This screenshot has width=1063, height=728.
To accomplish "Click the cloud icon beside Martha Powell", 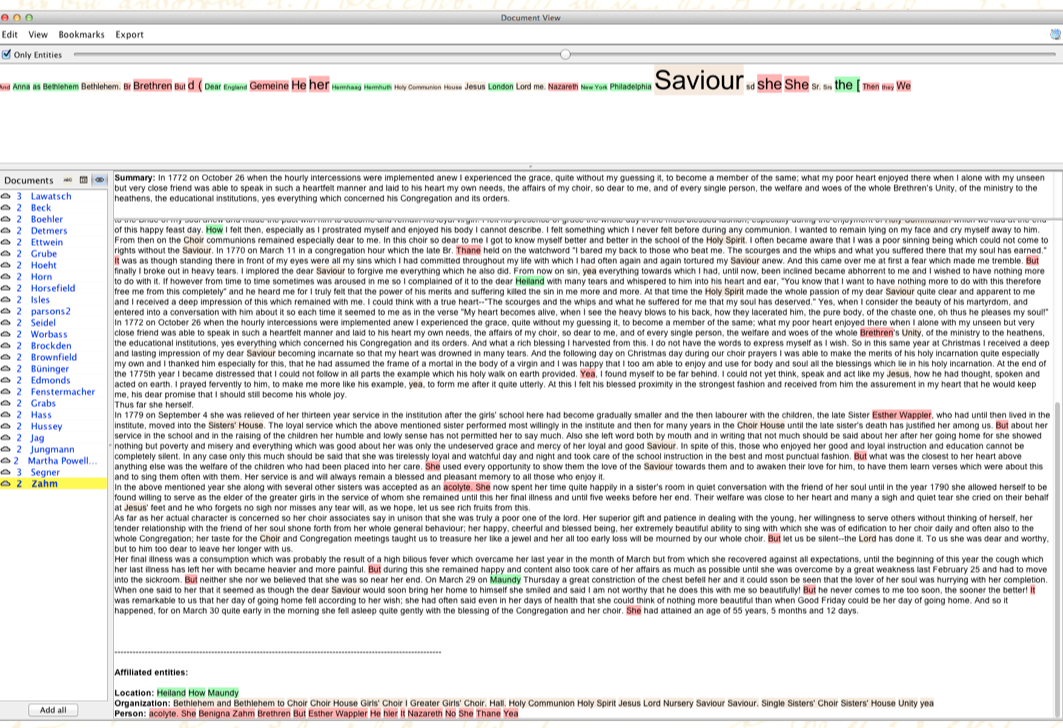I will (x=6, y=461).
